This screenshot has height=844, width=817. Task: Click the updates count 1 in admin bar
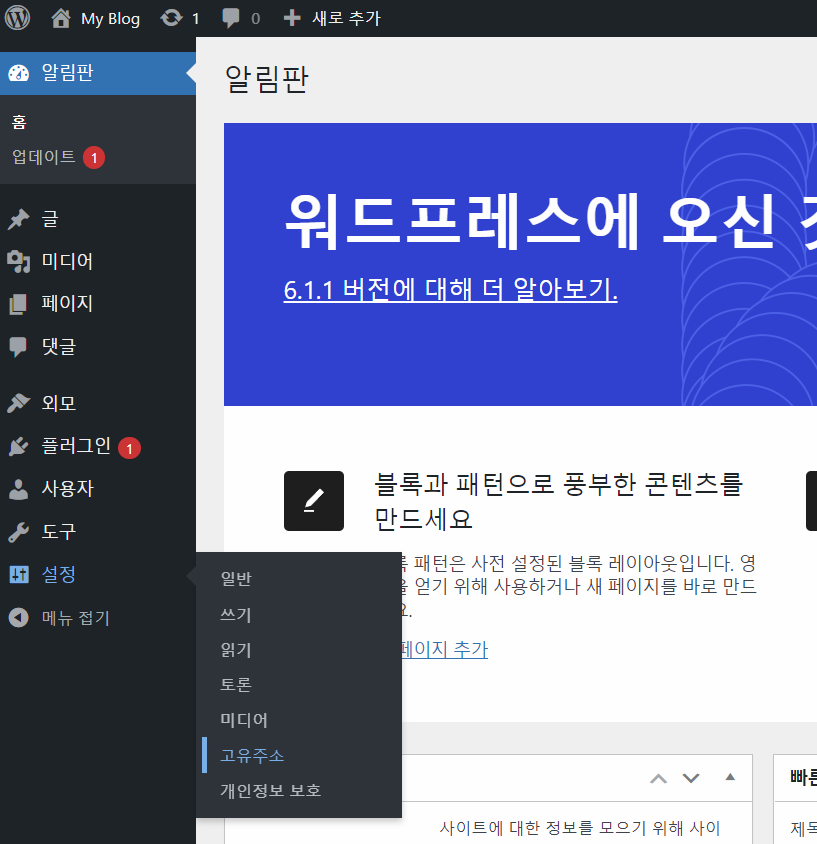coord(196,19)
